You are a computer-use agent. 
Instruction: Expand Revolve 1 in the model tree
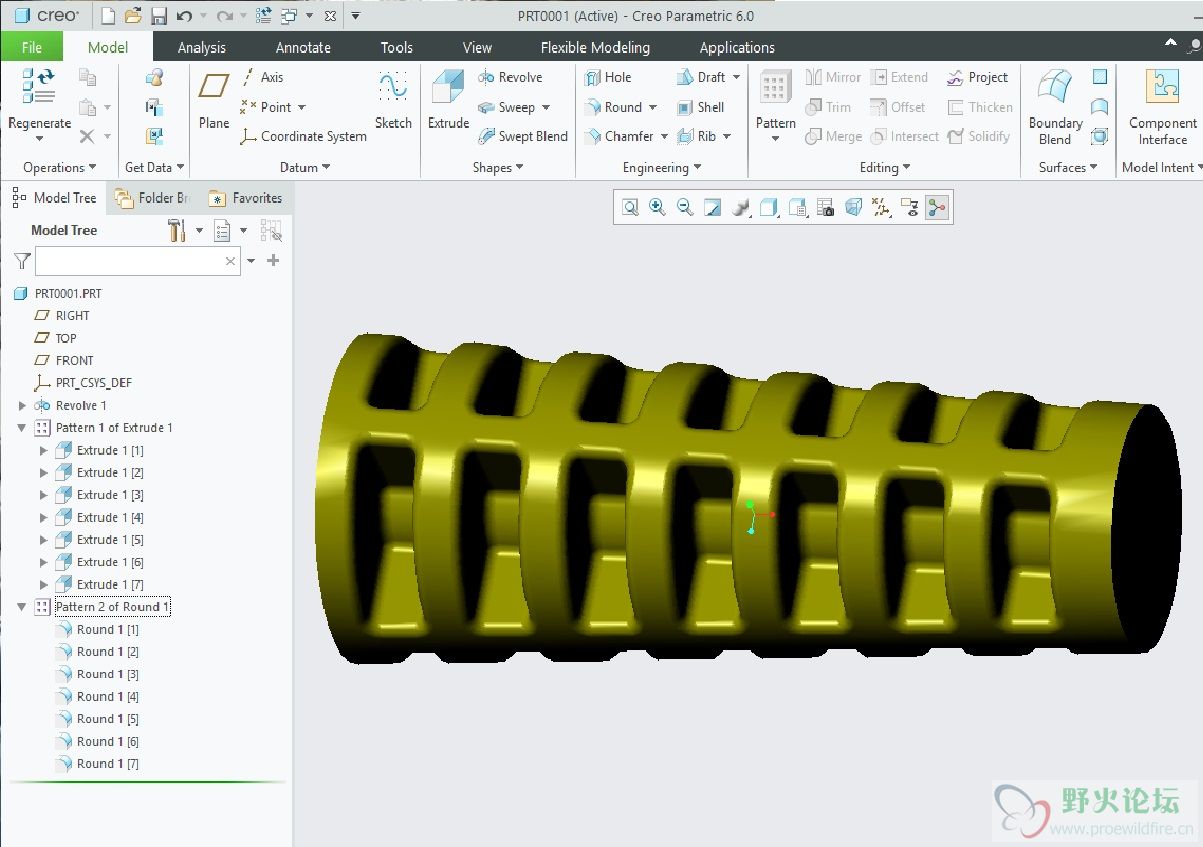[x=23, y=406]
